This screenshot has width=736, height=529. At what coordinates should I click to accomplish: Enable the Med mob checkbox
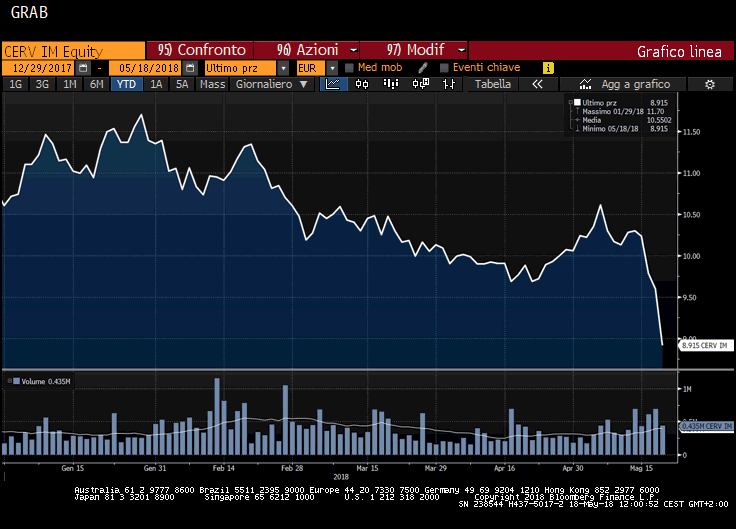coord(349,68)
